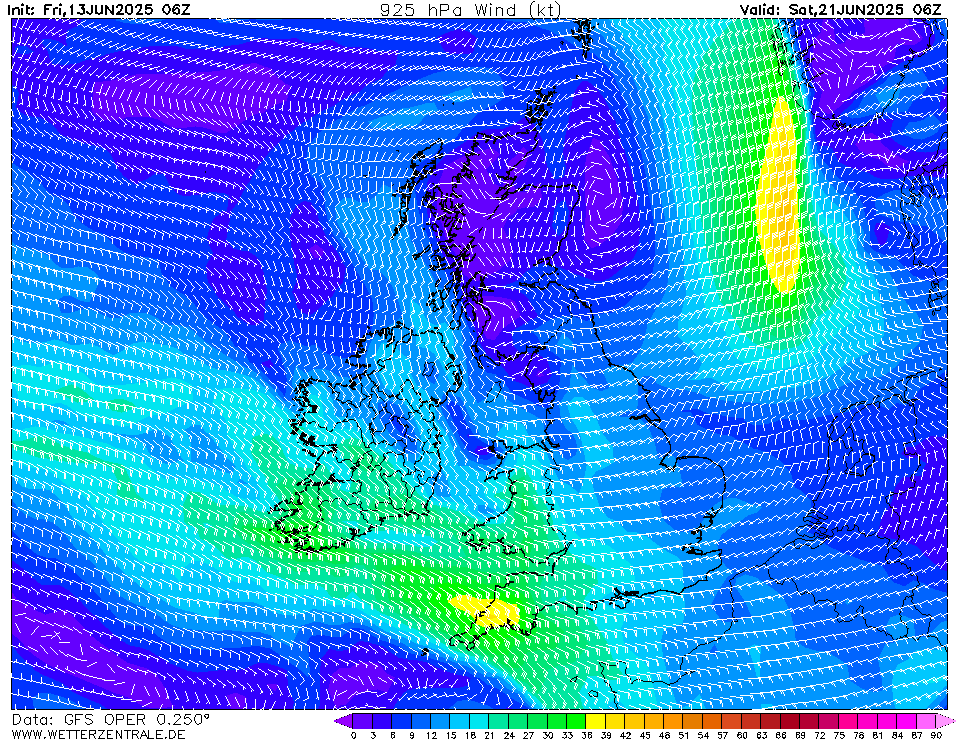The image size is (959, 741).
Task: Click the yellow wind maximum off Norway's coast
Action: coord(778,196)
